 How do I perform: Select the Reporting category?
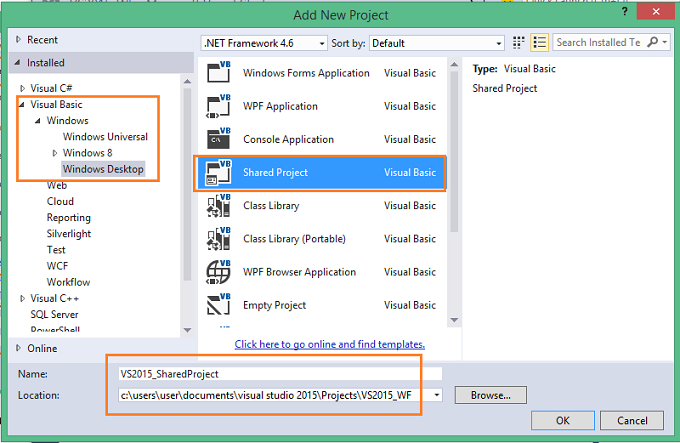[x=69, y=218]
